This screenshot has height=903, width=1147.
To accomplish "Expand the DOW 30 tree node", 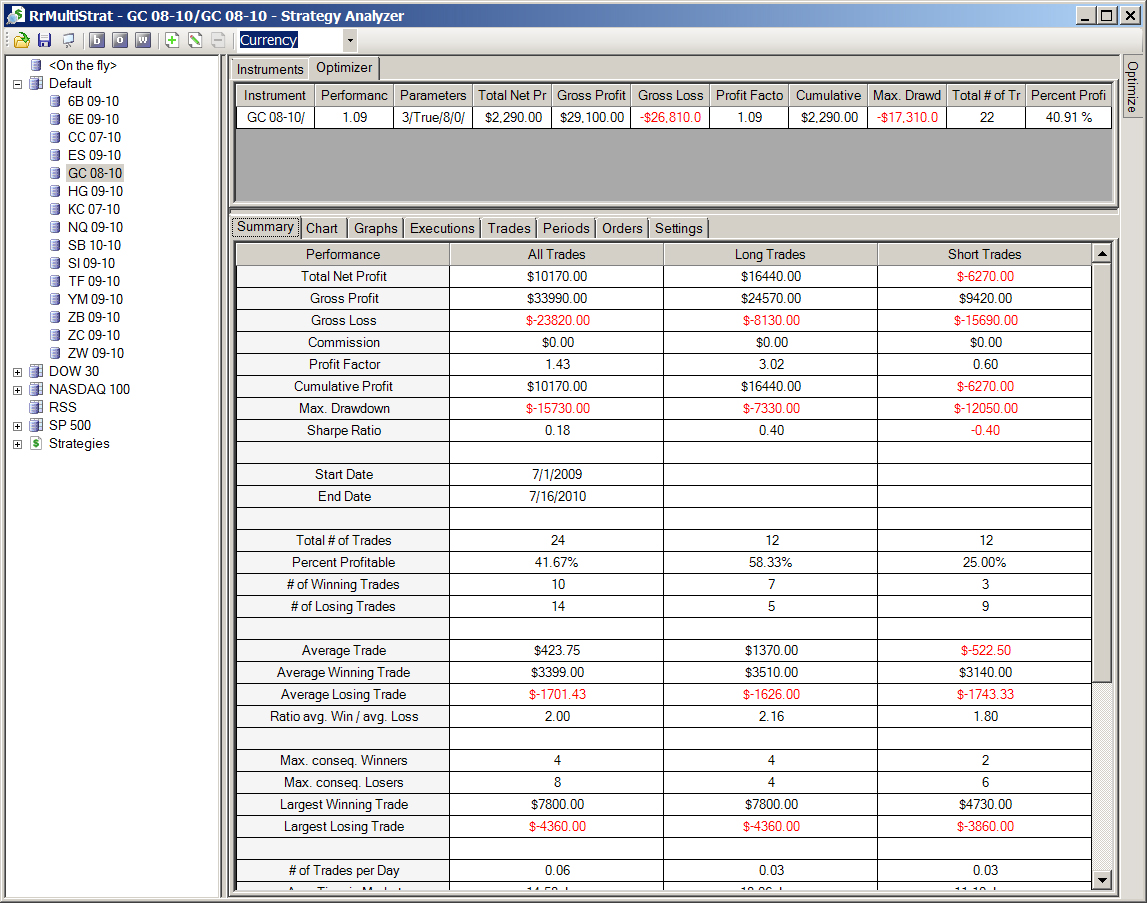I will pyautogui.click(x=18, y=372).
